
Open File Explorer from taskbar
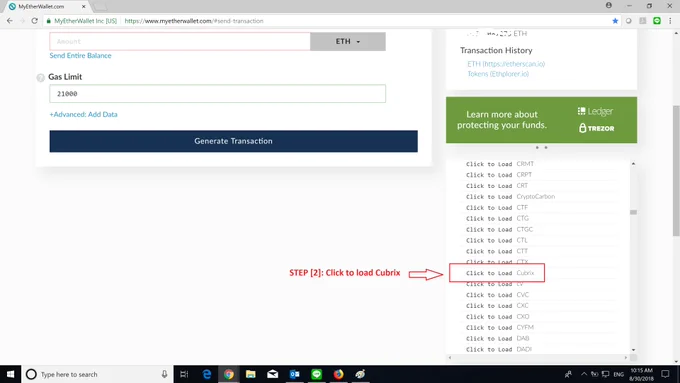(251, 374)
